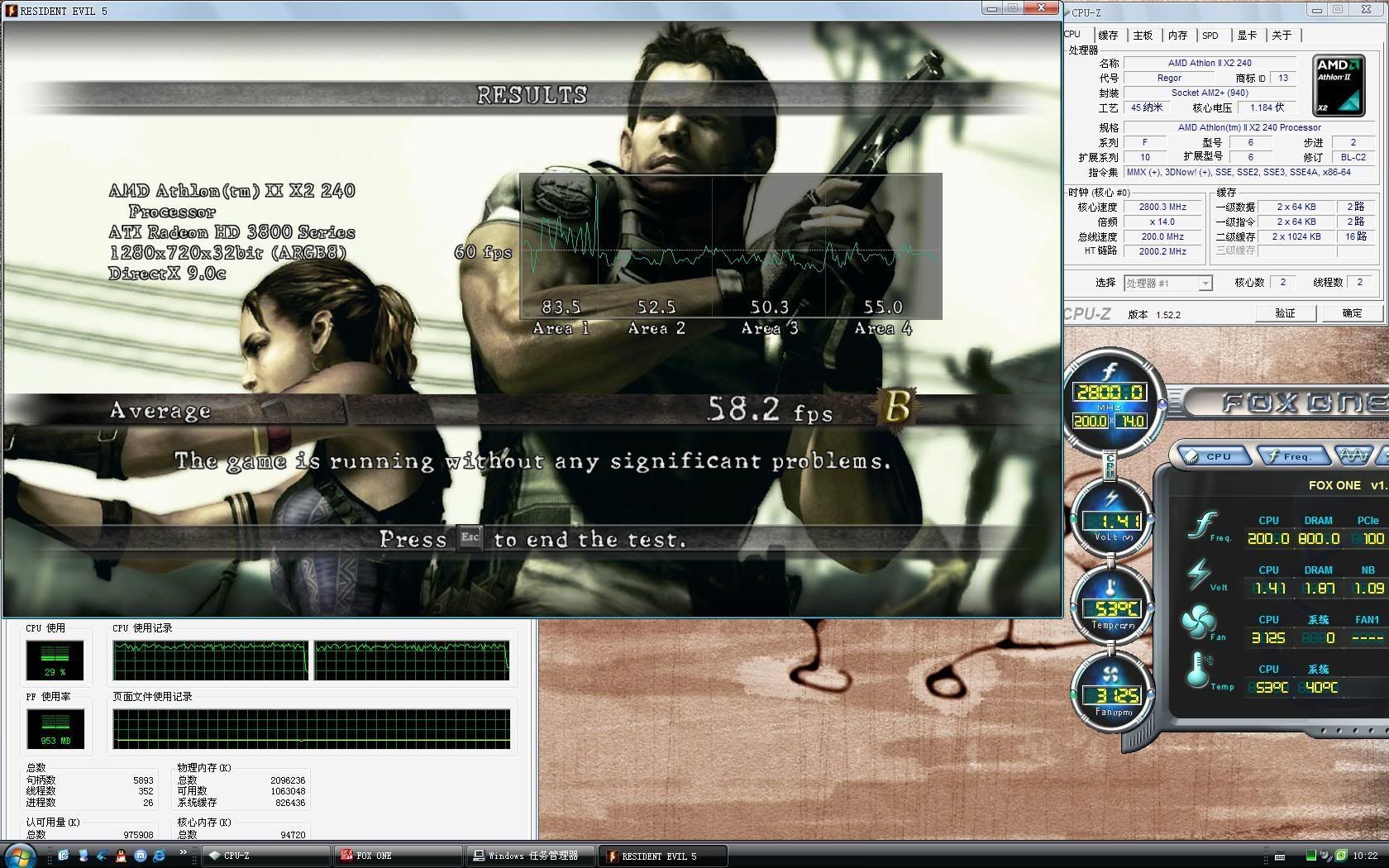Click the CPU usage history graph
The height and width of the screenshot is (868, 1389).
[311, 661]
